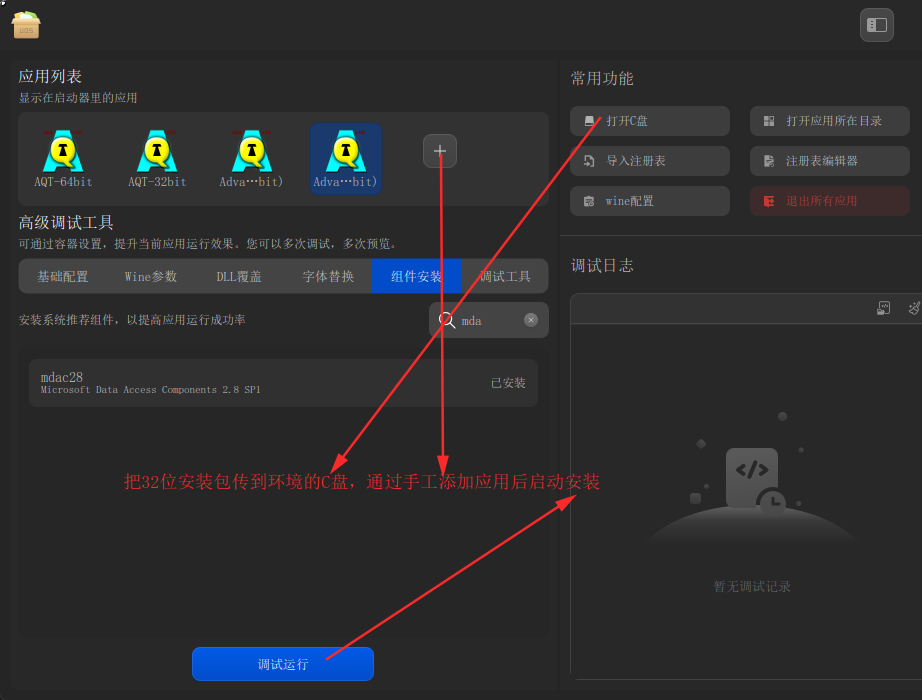Focus the component search field containing mda
This screenshot has width=922, height=700.
489,320
